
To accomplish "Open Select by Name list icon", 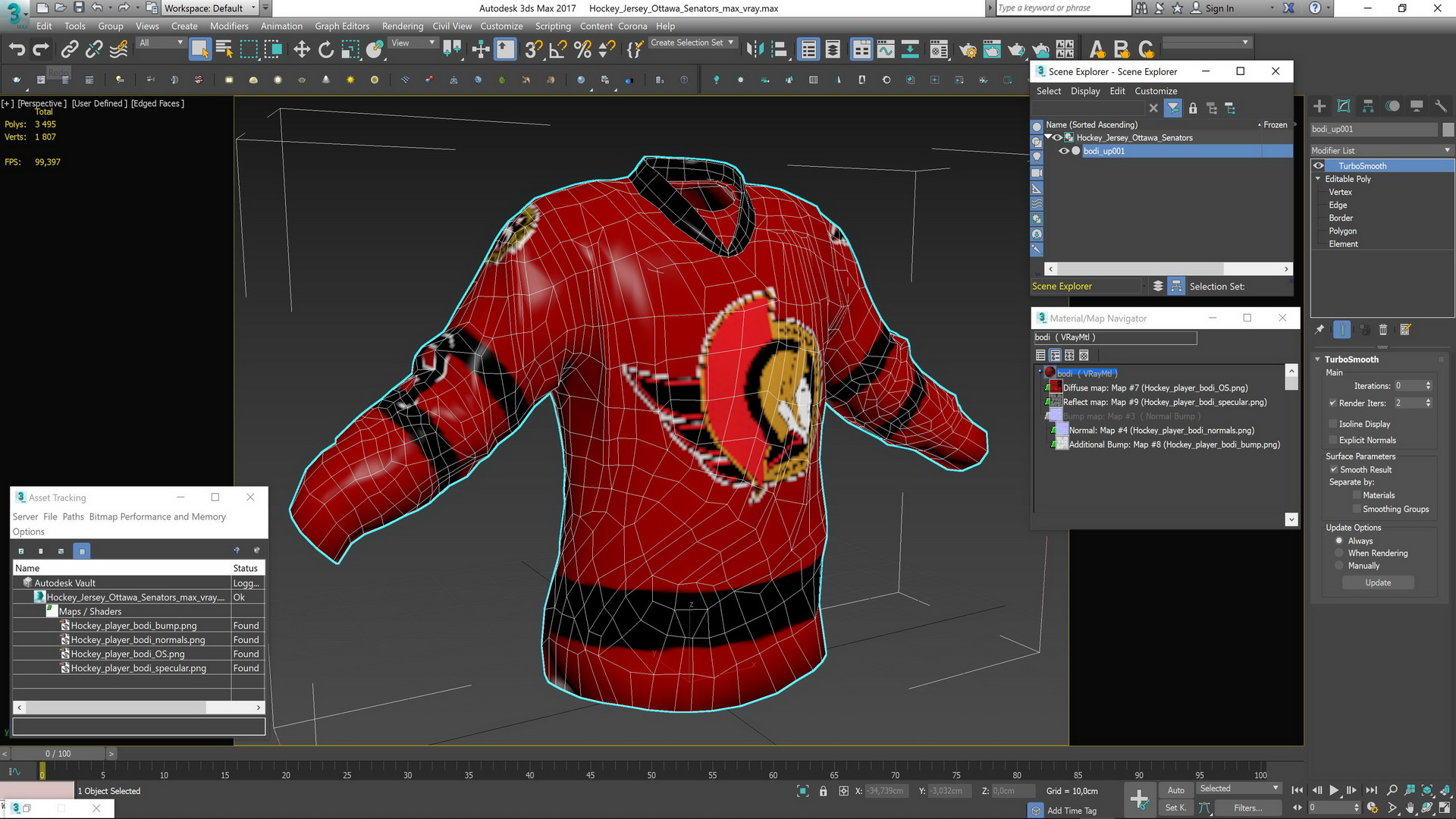I will coord(224,50).
